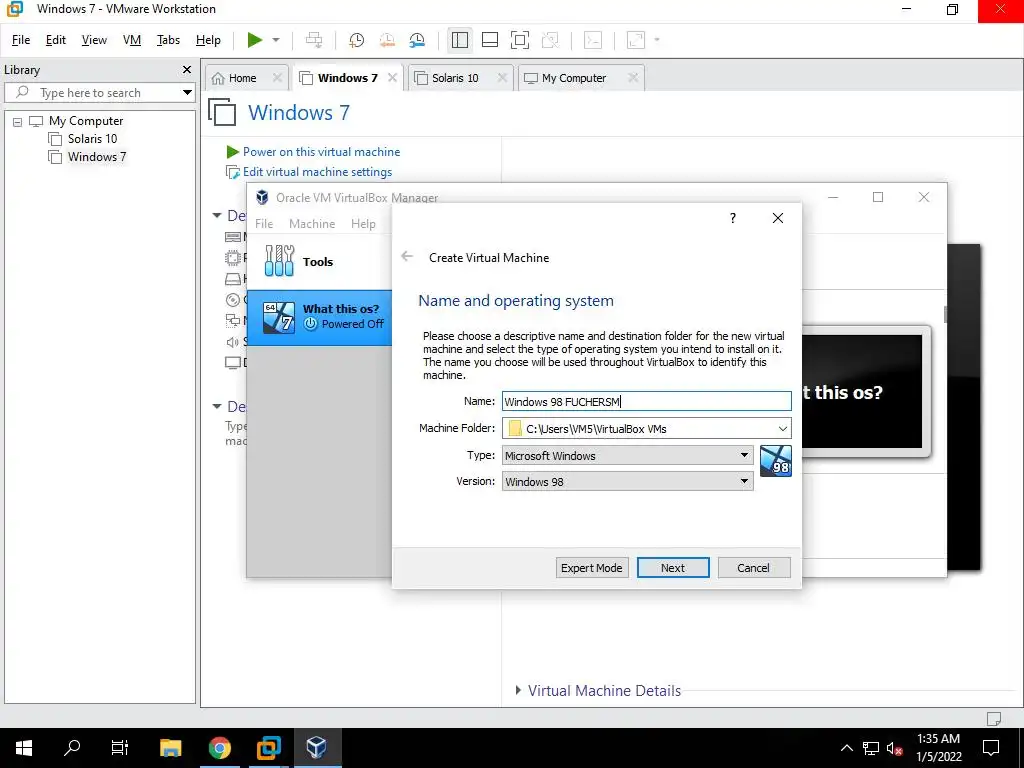Open VMware View menu
This screenshot has width=1024, height=768.
(x=94, y=40)
